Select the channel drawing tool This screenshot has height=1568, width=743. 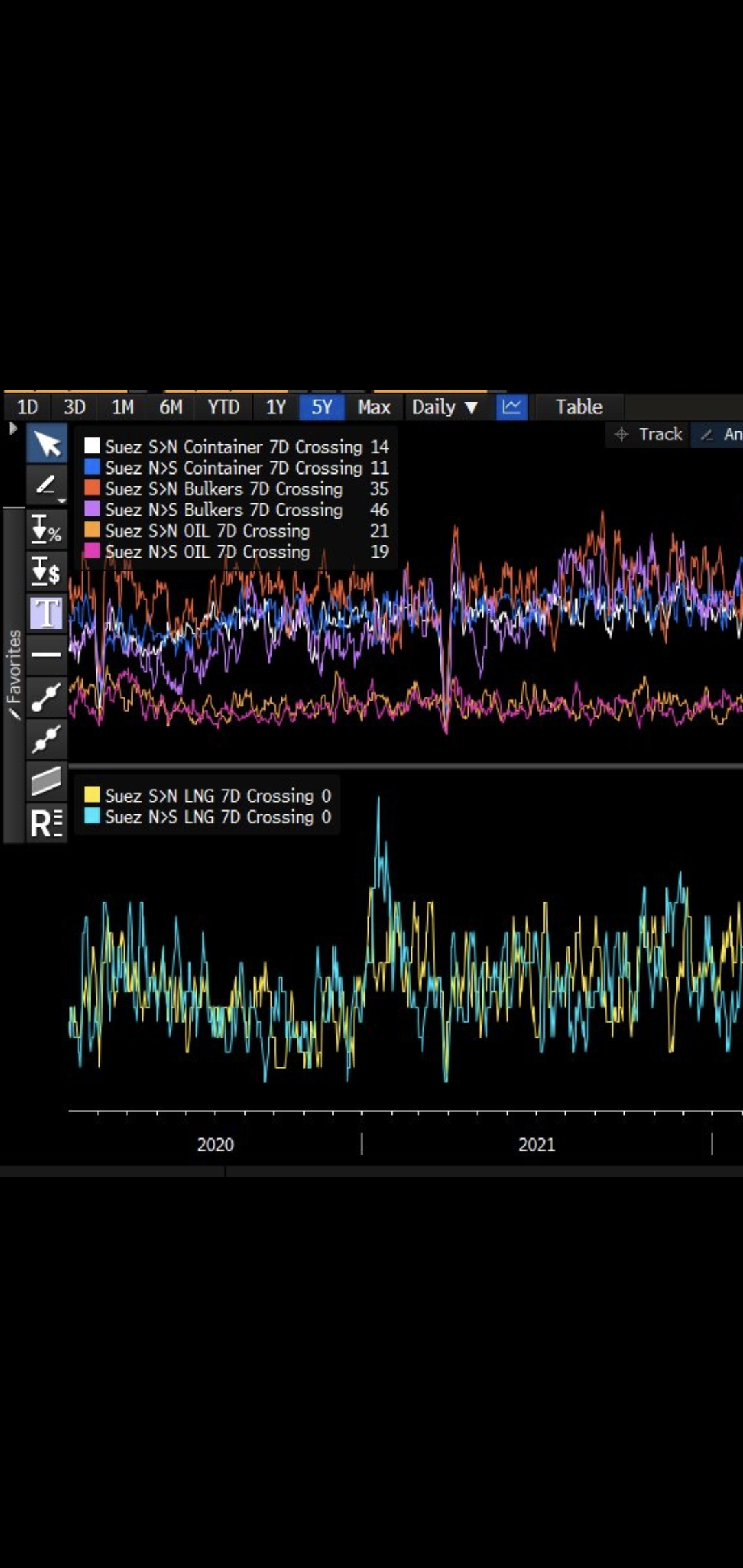click(47, 781)
